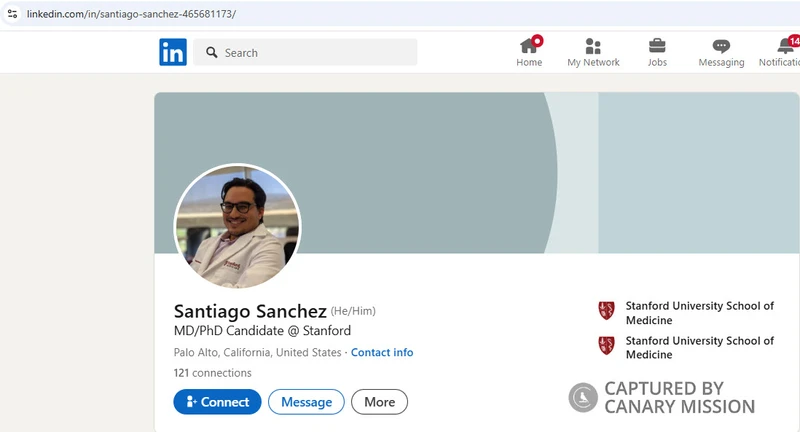Click the profile banner background image
The image size is (800, 432).
tap(477, 172)
